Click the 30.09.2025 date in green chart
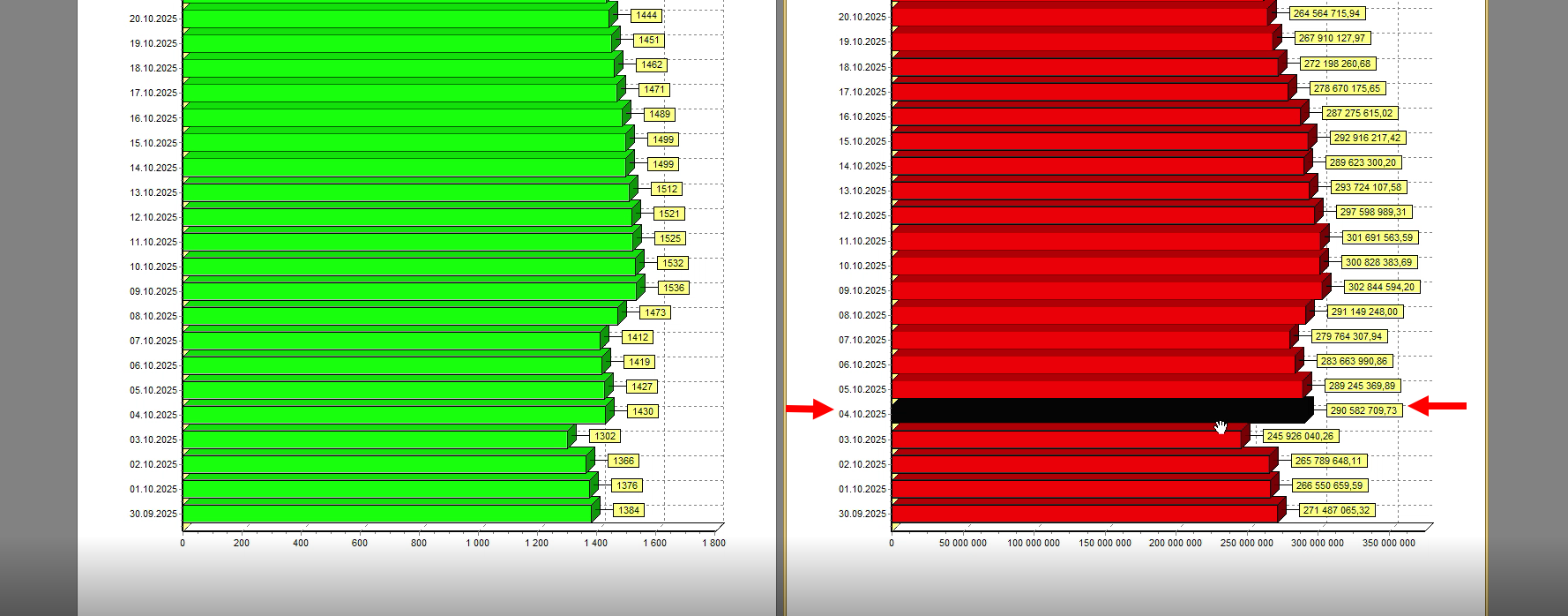 point(153,514)
